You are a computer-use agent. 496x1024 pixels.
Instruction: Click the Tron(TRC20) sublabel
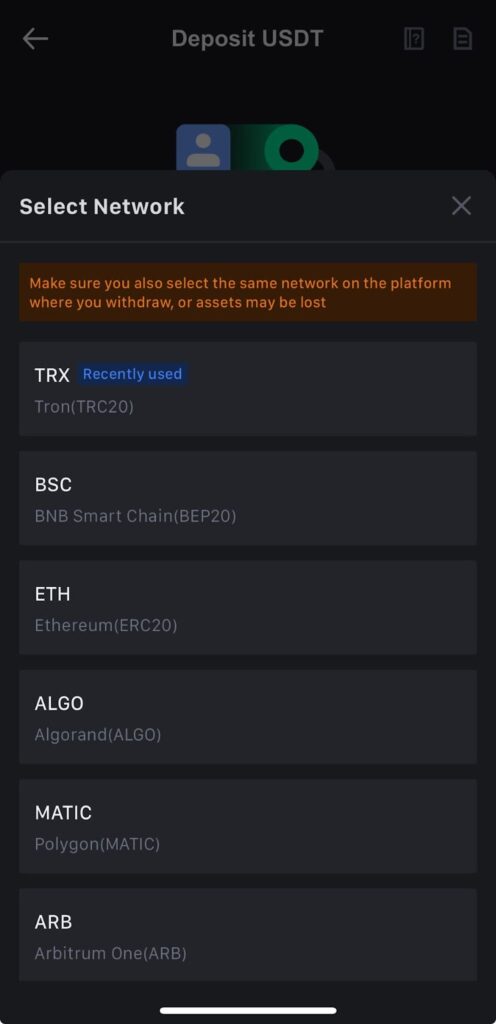(x=84, y=407)
